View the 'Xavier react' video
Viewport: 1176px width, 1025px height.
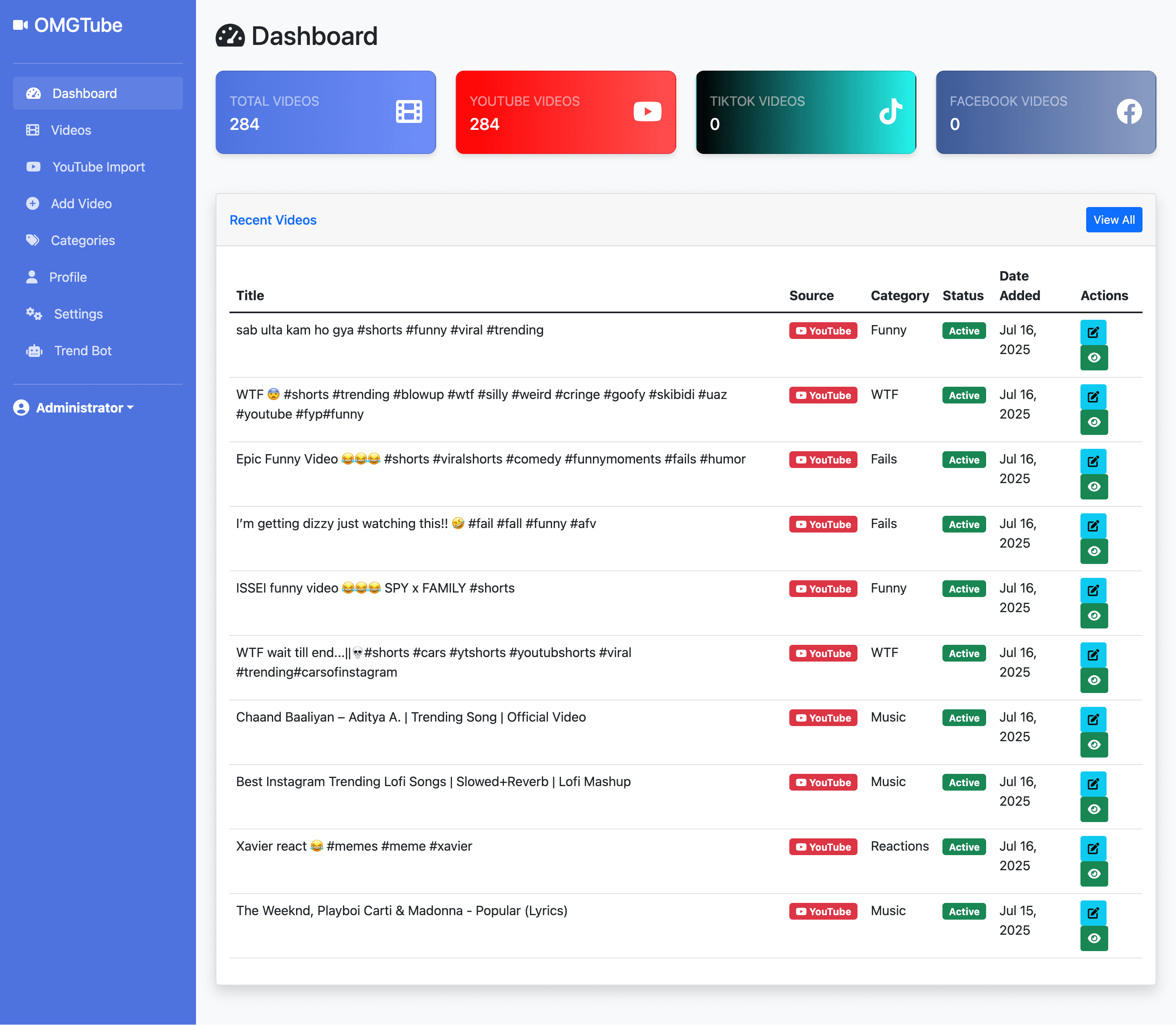coord(1094,875)
